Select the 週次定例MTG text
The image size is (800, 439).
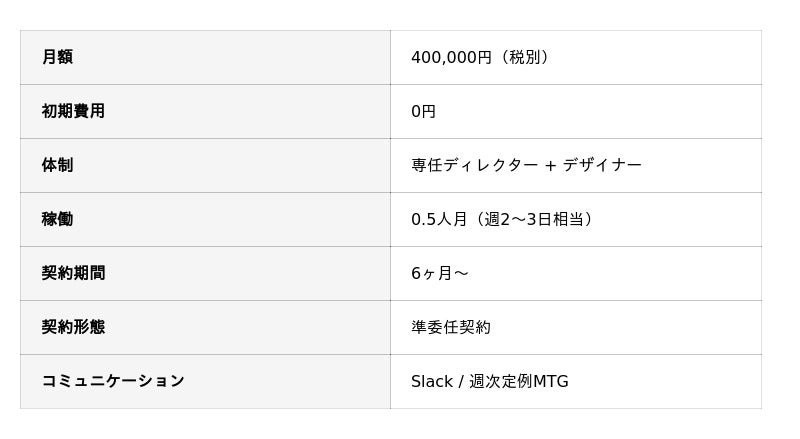[519, 382]
